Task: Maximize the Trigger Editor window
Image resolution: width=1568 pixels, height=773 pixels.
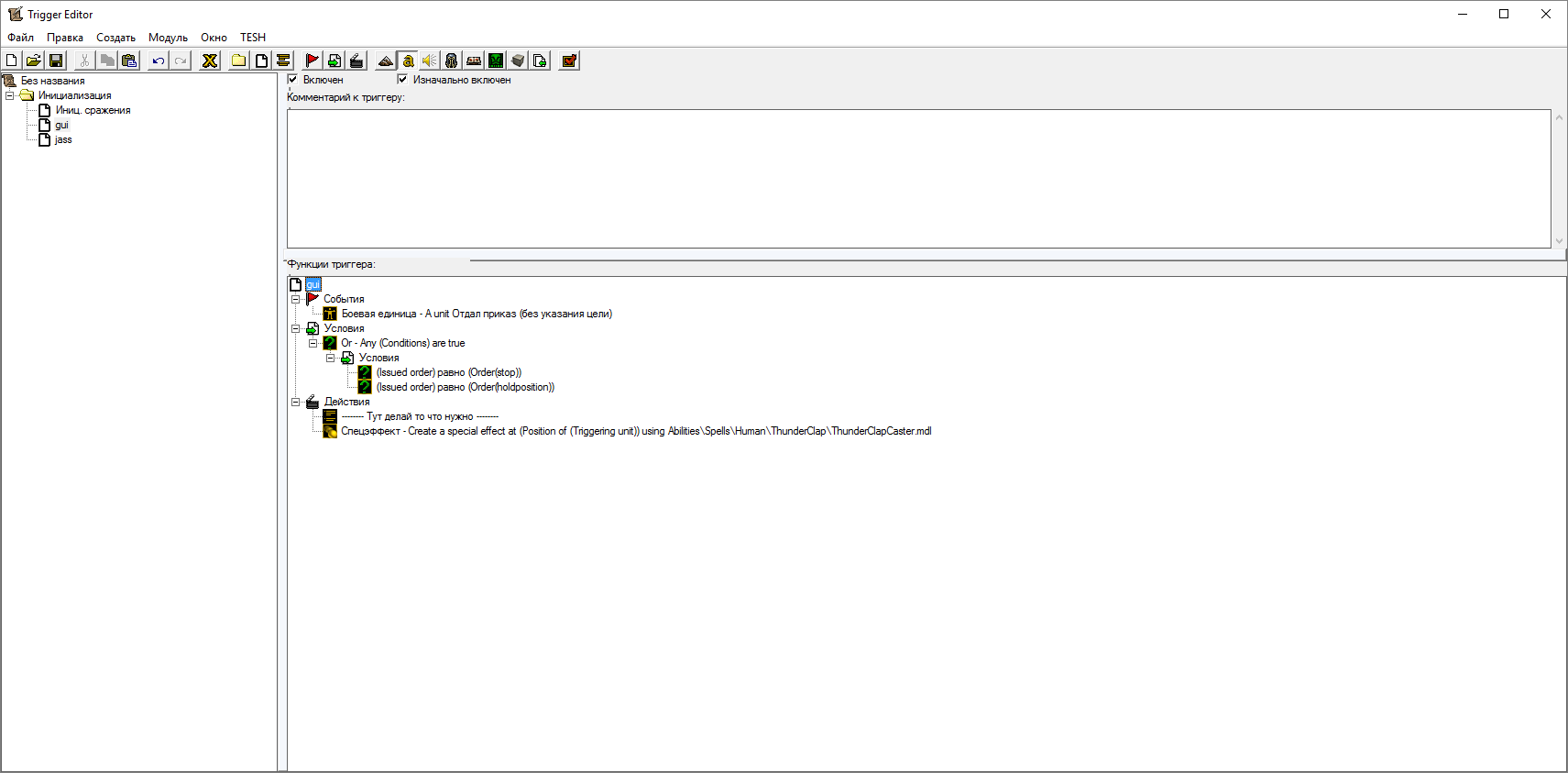Action: point(1504,14)
